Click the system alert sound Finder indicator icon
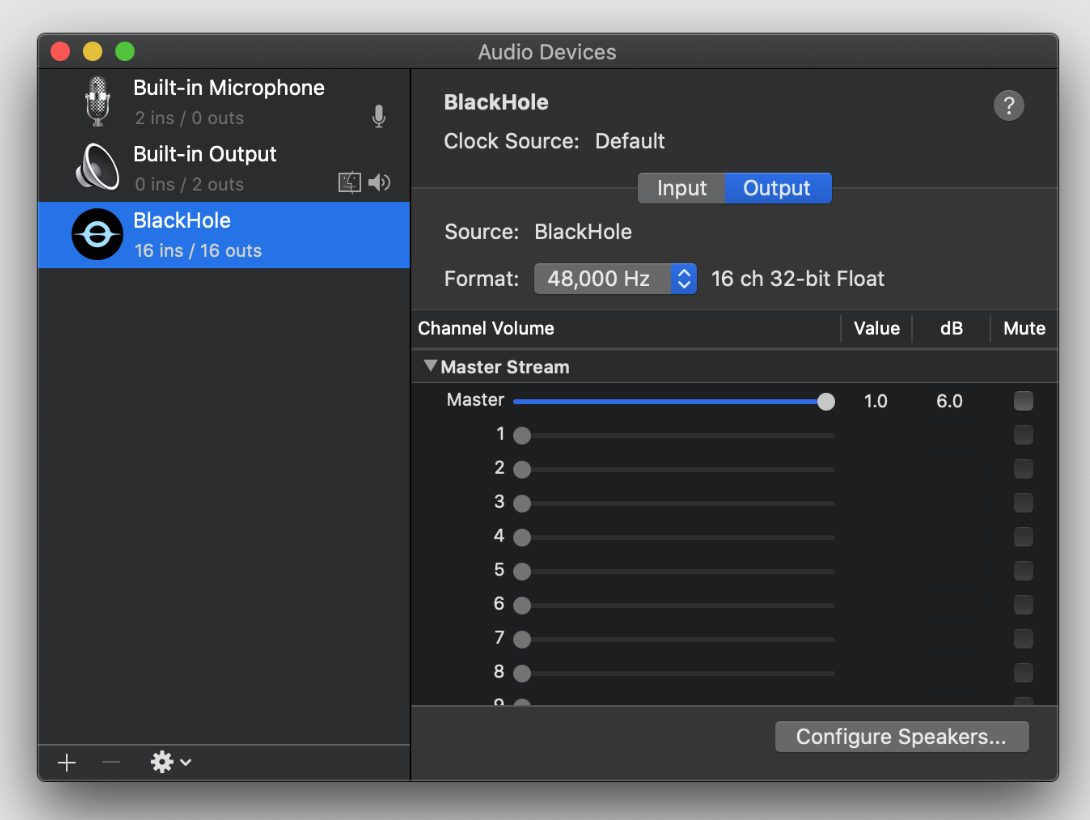Screen dimensions: 1090x820 [349, 182]
